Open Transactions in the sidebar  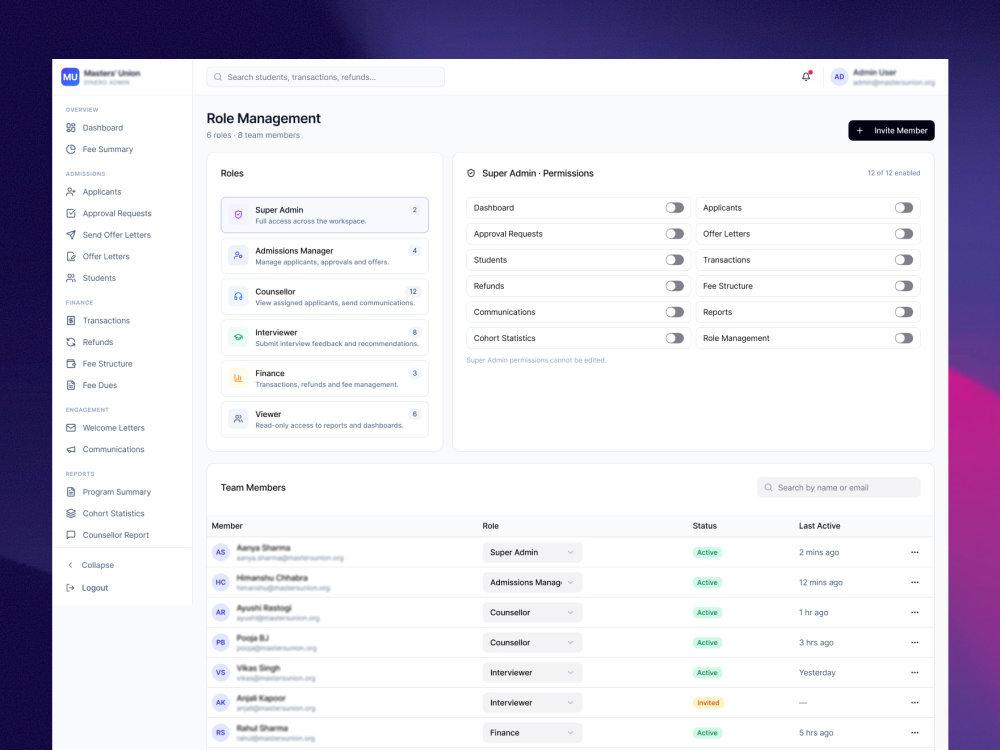click(x=98, y=321)
